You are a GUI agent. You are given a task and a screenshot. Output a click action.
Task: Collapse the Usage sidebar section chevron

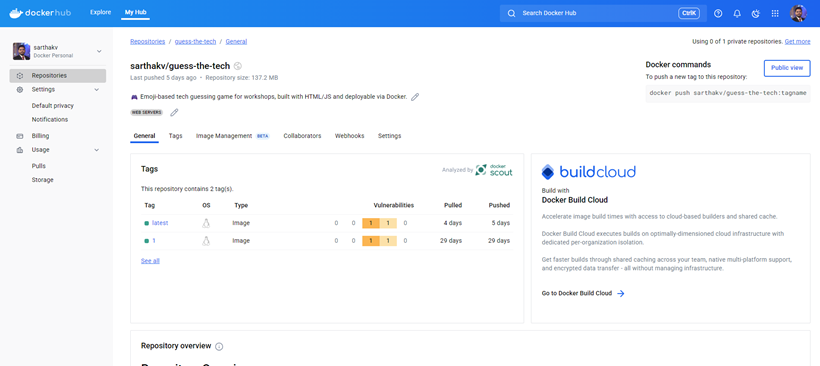96,150
